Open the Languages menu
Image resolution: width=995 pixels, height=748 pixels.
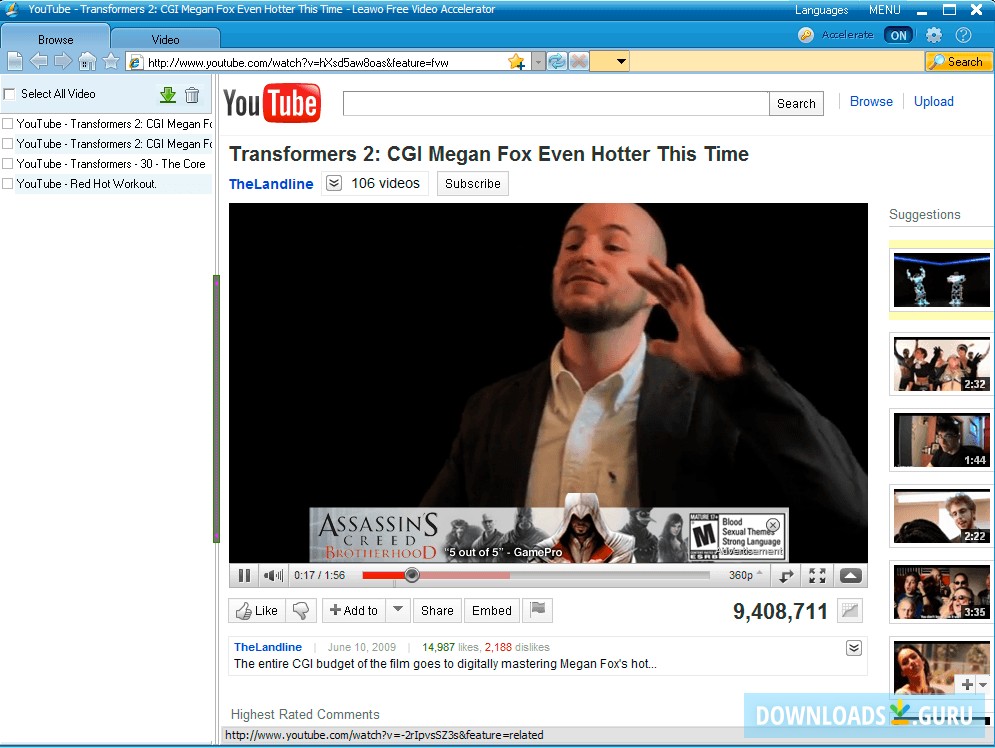tap(821, 10)
